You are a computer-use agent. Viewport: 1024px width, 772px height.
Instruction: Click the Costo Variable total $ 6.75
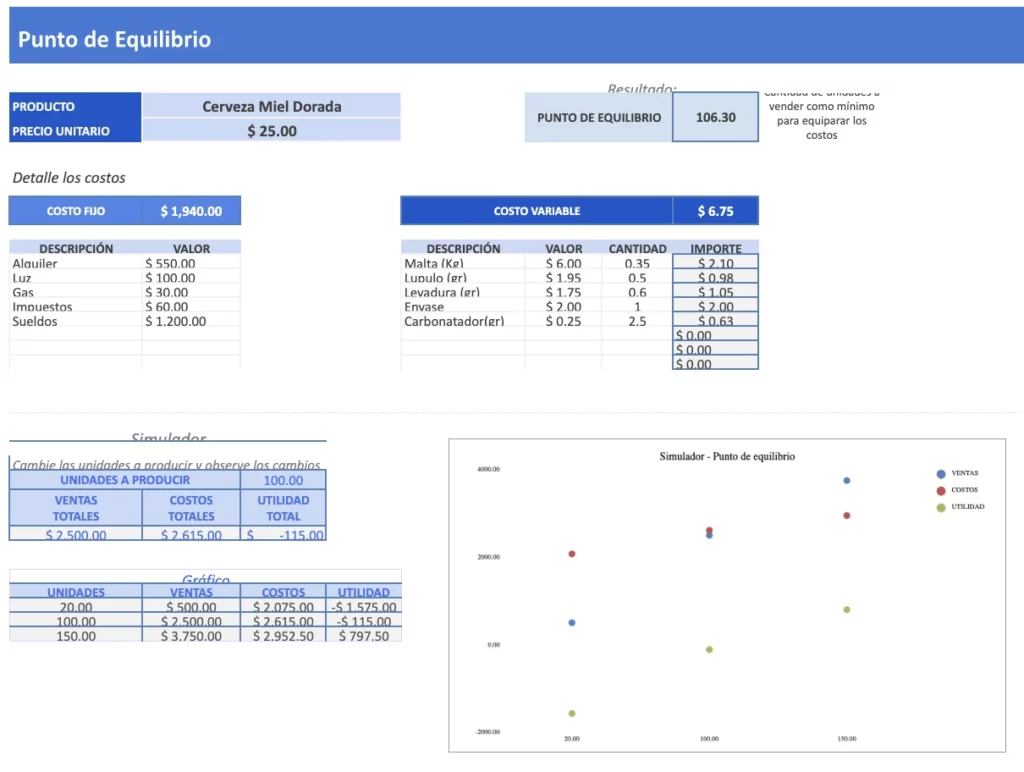715,211
